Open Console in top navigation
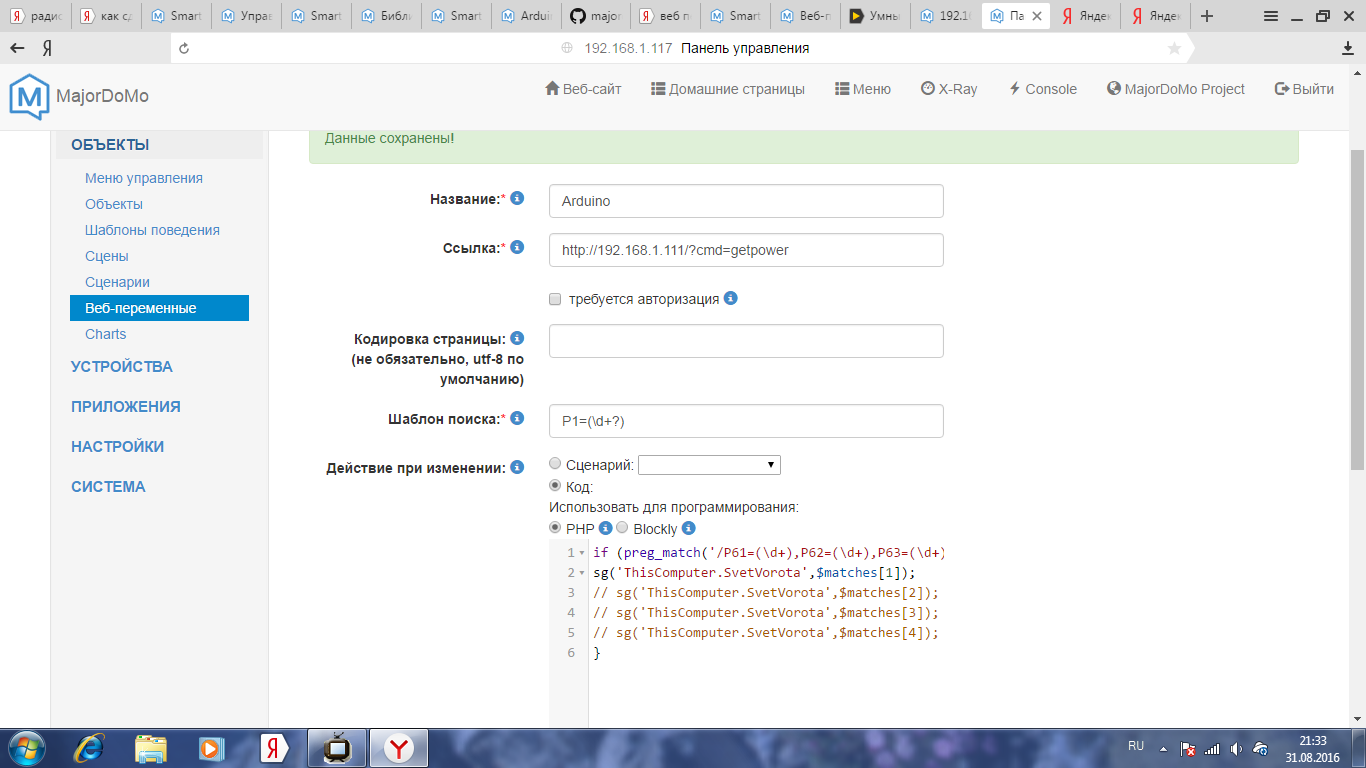 1042,89
